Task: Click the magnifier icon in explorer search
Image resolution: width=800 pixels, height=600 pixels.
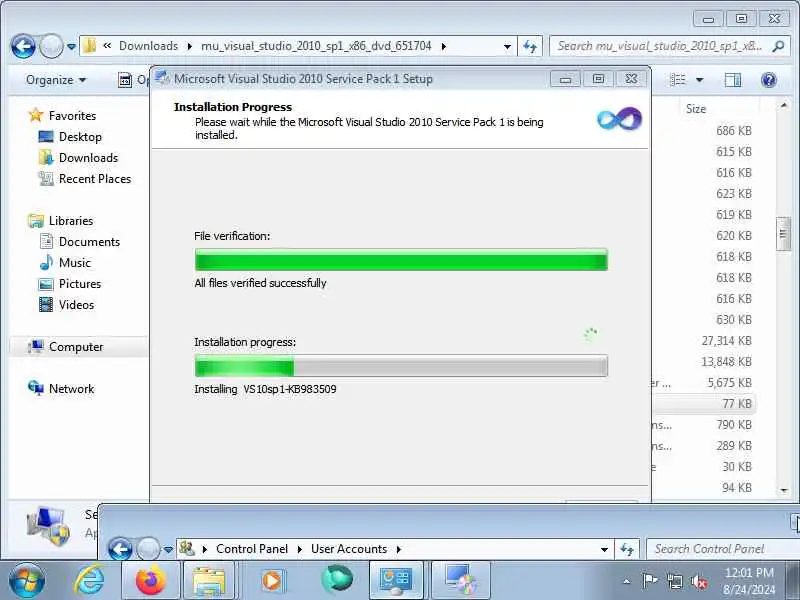Action: (x=778, y=46)
